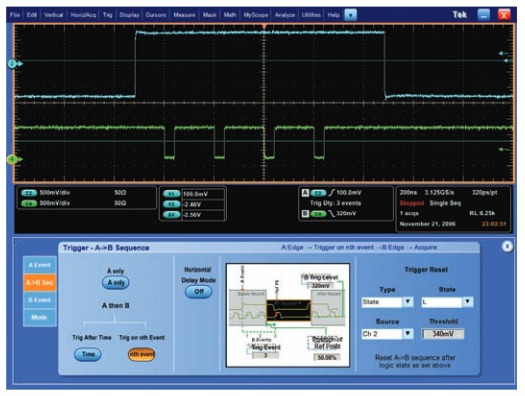Open the Display menu
Viewport: 525px width, 396px height.
click(x=129, y=15)
